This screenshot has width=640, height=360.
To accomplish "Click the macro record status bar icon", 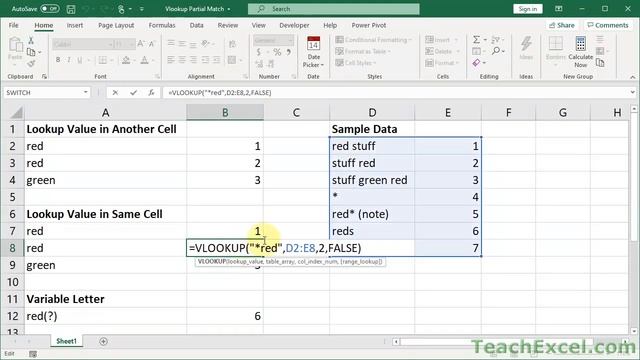I will coord(33,354).
